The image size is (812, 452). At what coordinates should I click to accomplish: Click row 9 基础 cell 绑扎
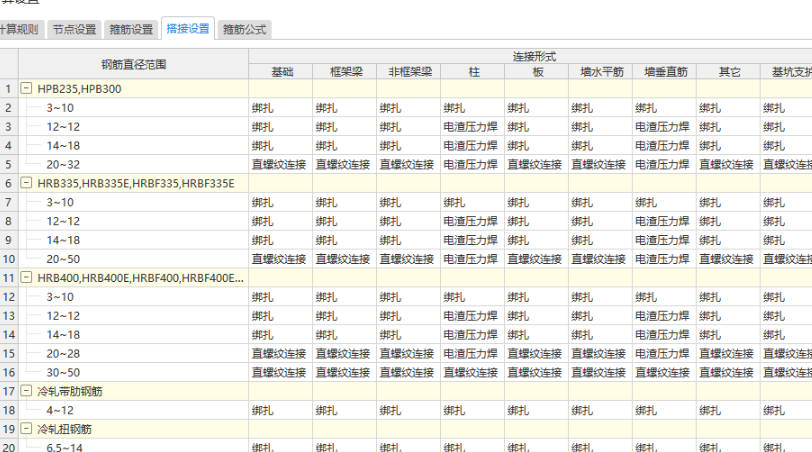point(280,240)
